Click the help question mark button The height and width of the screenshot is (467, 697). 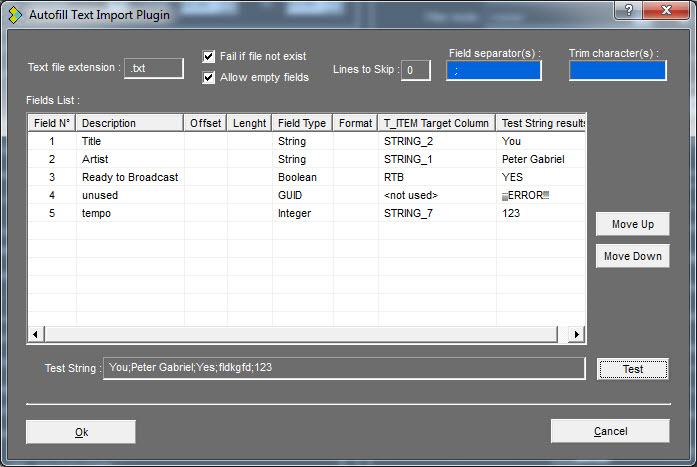point(628,9)
